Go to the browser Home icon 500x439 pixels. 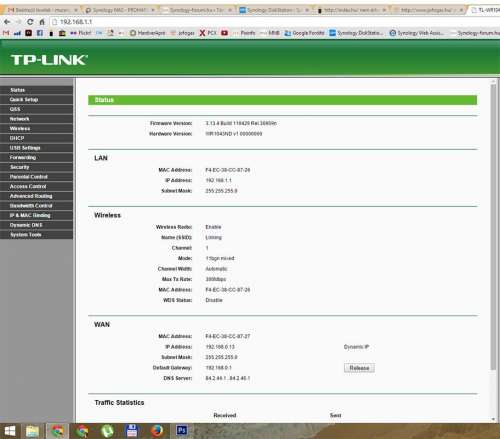click(42, 22)
